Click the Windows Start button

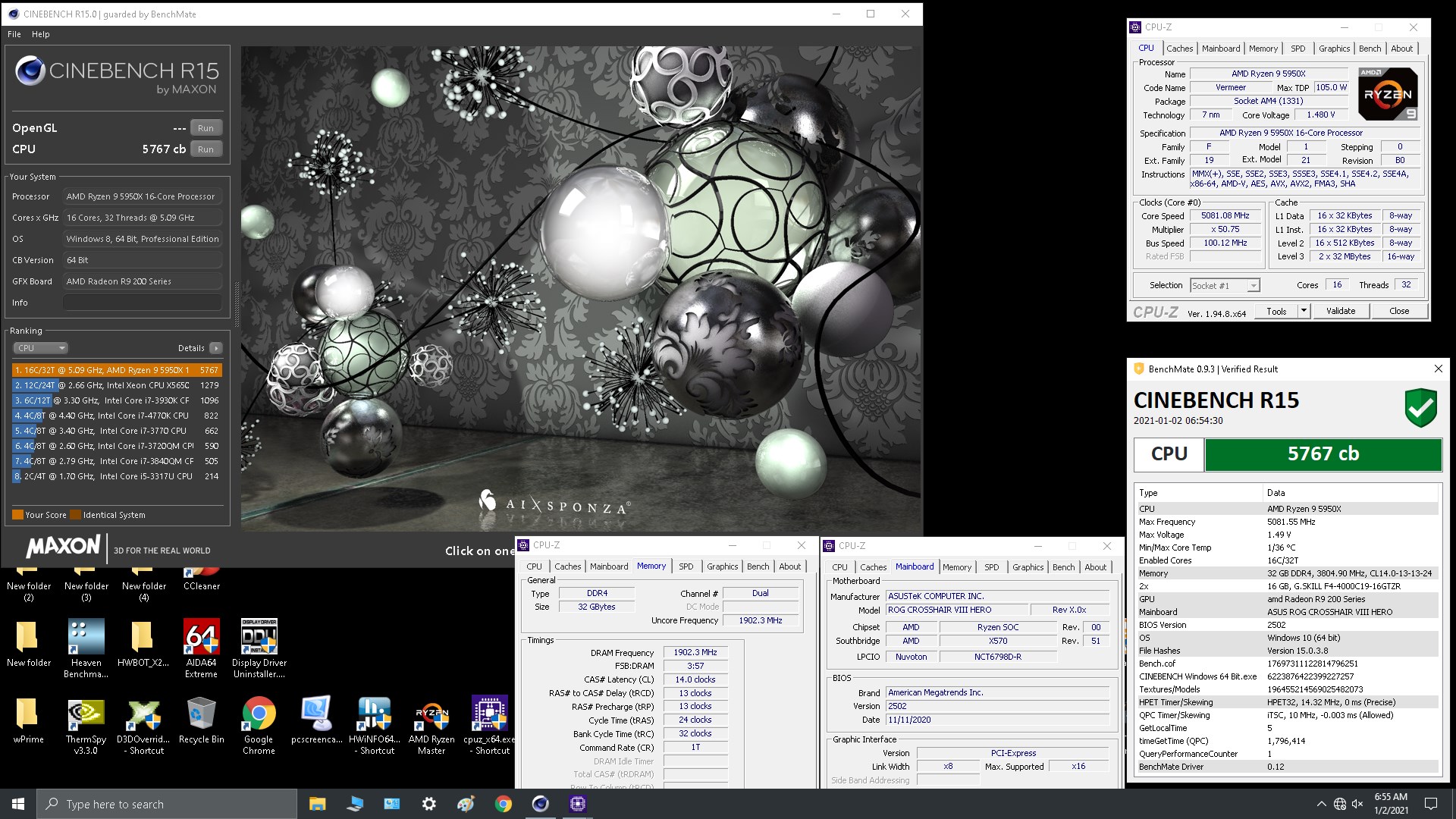18,804
